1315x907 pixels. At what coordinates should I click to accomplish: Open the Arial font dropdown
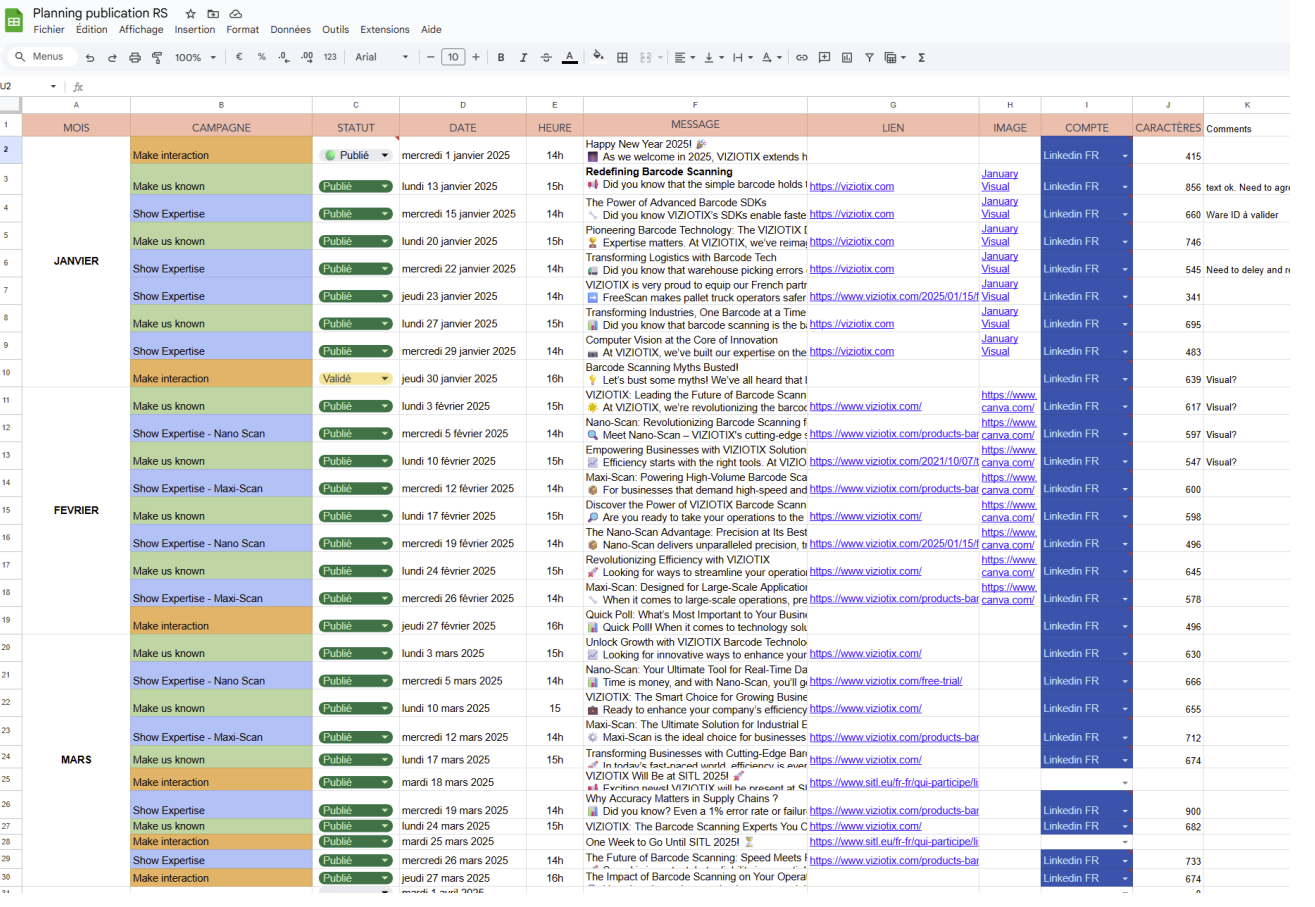(x=381, y=57)
